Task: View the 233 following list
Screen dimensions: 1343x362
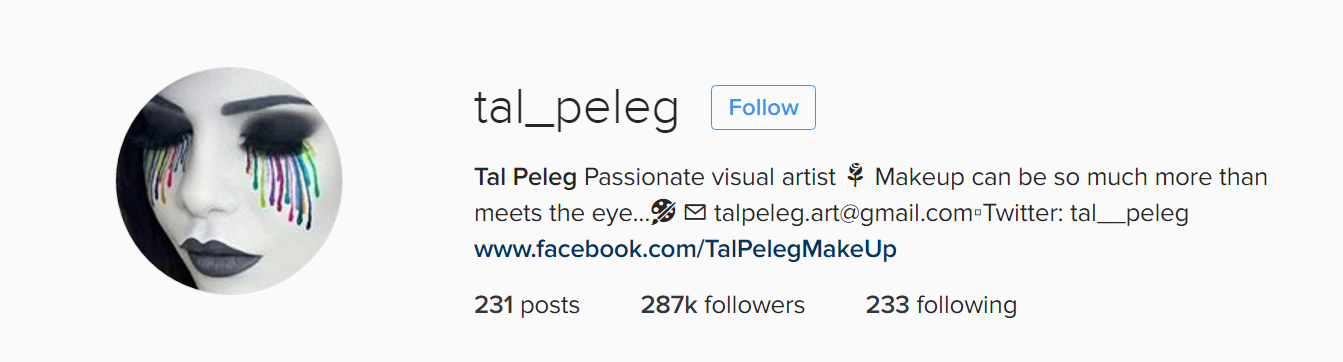Action: click(941, 305)
